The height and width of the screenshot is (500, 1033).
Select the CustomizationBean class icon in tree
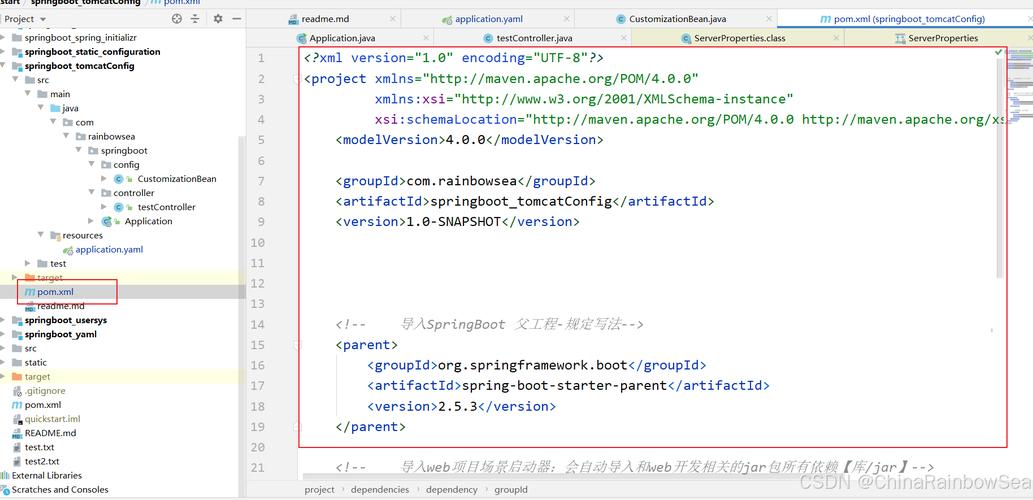click(119, 179)
